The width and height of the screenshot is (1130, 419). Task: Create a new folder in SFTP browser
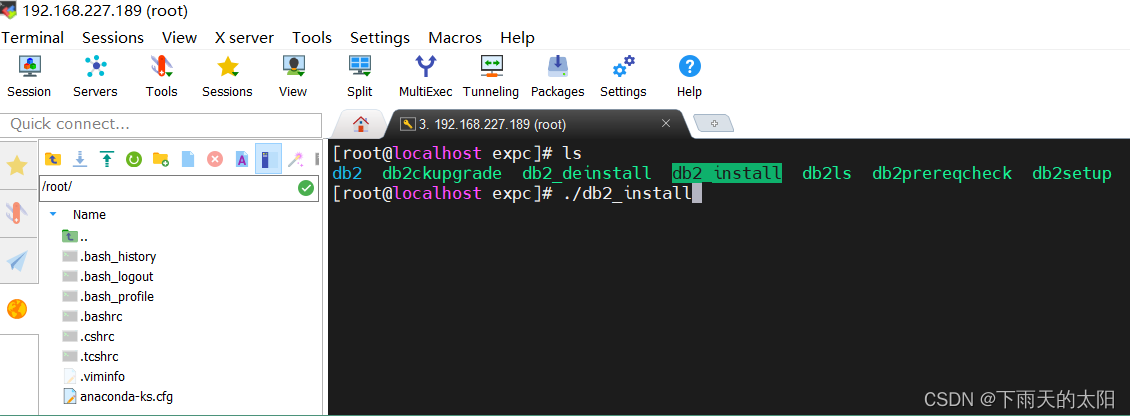(161, 159)
